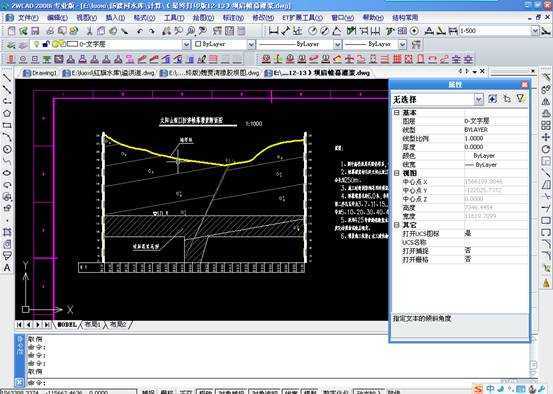Screen dimensions: 553x394
Task: Open the ET扩展工具 menu
Action: [302, 18]
